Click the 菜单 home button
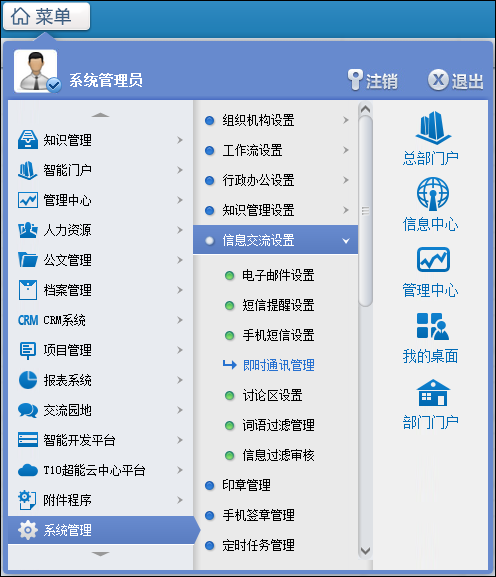 click(46, 17)
